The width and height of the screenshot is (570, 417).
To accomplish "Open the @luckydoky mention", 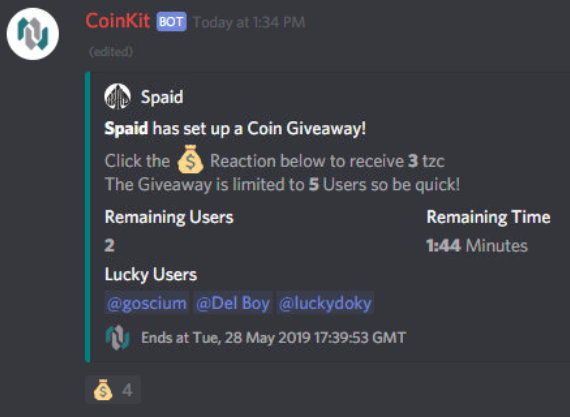I will [x=325, y=303].
